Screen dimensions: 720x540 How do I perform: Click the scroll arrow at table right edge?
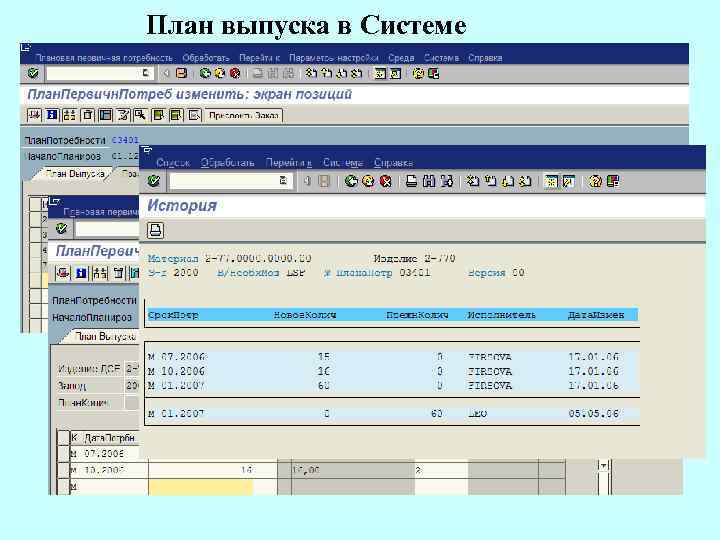[603, 466]
